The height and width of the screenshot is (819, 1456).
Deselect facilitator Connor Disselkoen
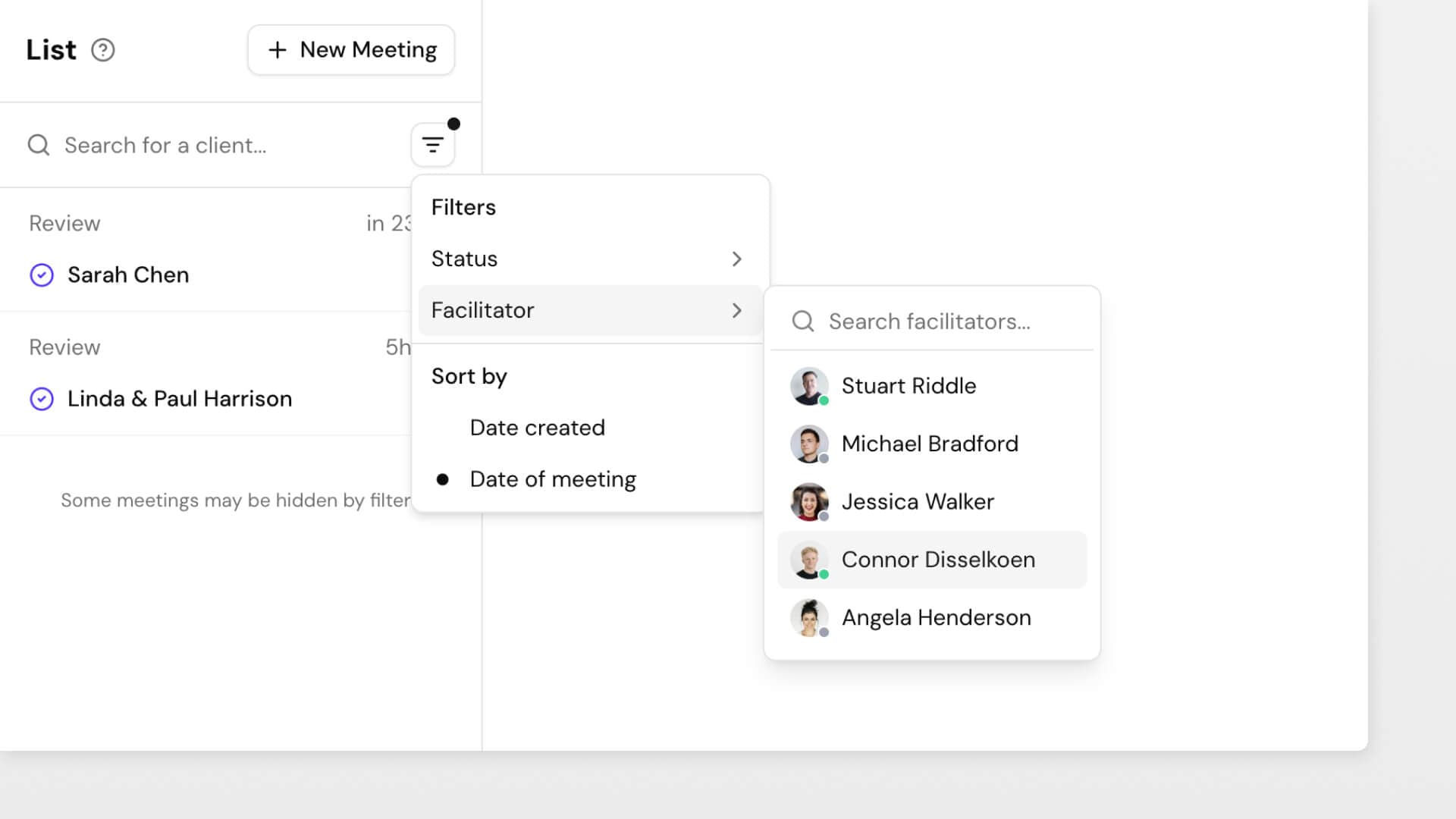tap(938, 560)
